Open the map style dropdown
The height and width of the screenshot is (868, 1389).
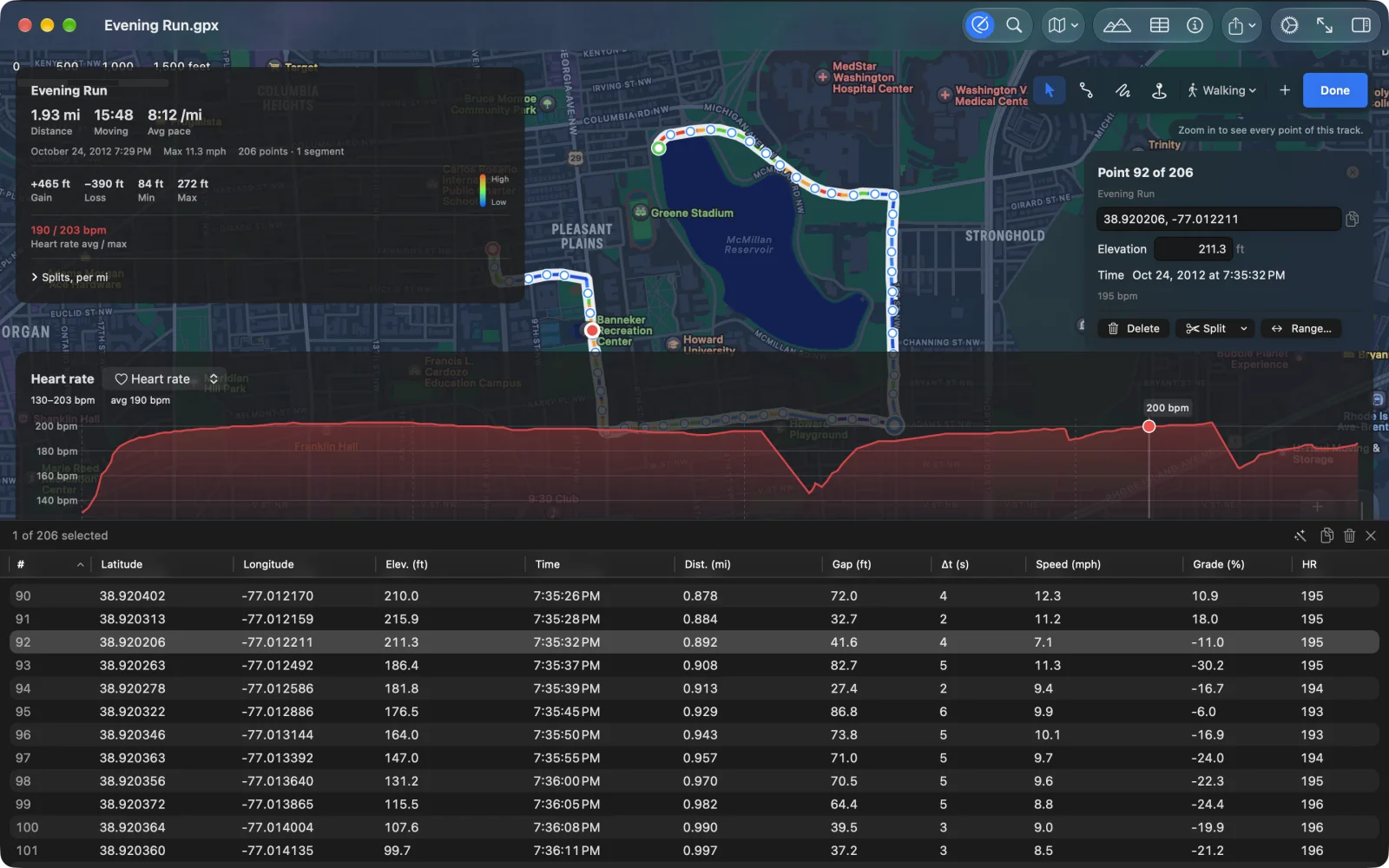point(1063,25)
